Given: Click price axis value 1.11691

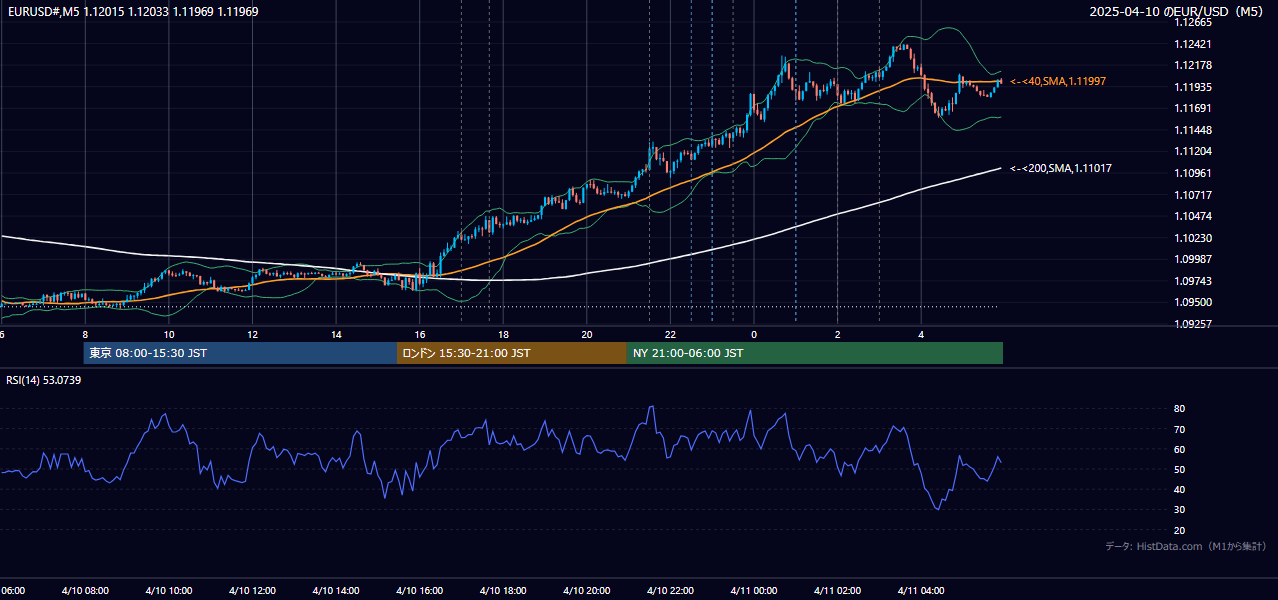Looking at the screenshot, I should [1192, 108].
